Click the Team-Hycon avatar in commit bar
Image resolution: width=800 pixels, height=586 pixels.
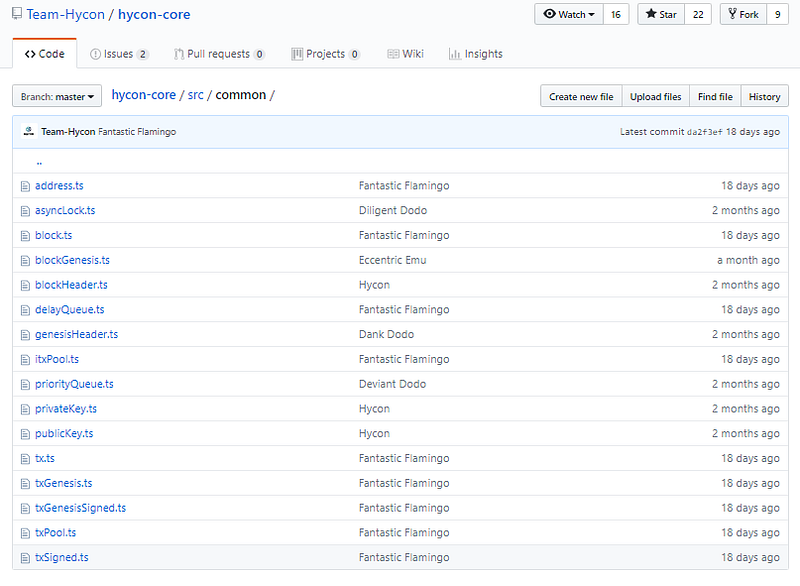point(29,132)
